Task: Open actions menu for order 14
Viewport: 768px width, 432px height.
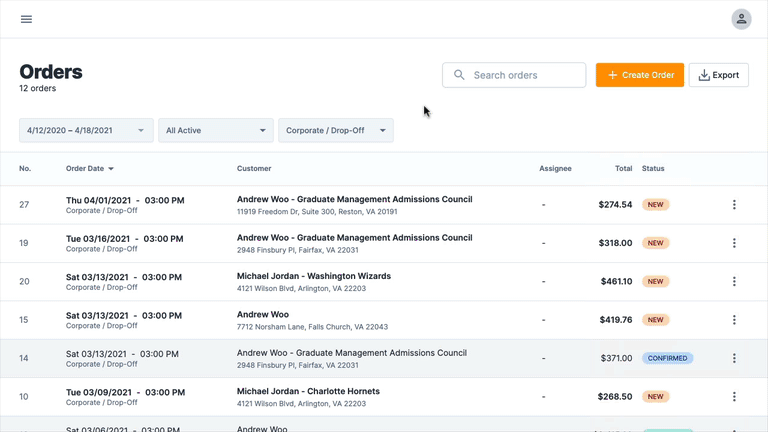Action: tap(734, 358)
